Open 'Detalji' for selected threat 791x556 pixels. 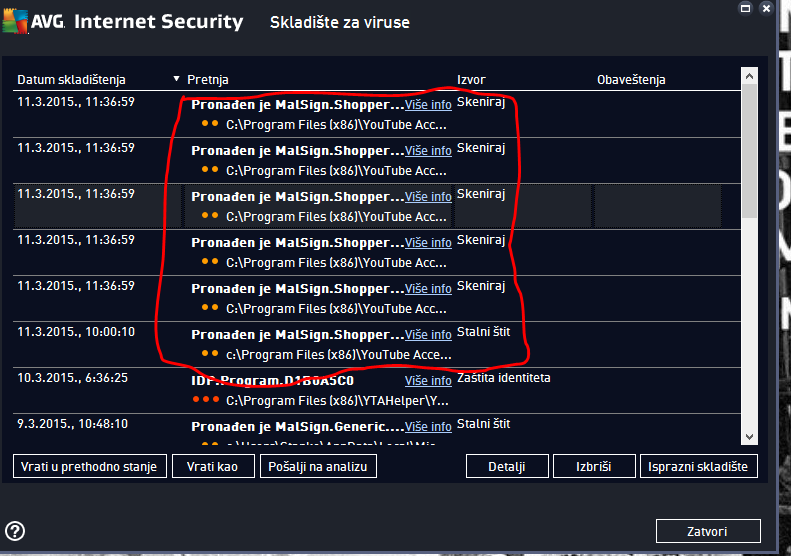[507, 466]
